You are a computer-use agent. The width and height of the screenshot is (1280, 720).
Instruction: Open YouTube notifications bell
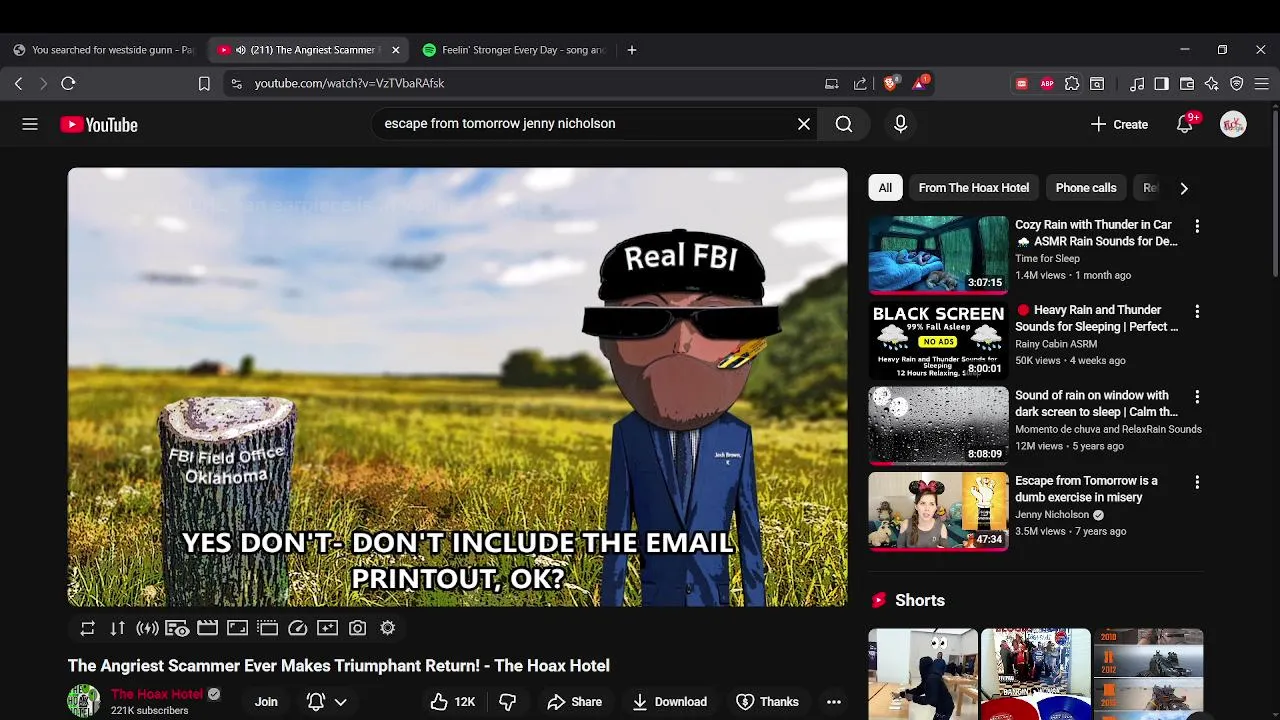pyautogui.click(x=1185, y=124)
